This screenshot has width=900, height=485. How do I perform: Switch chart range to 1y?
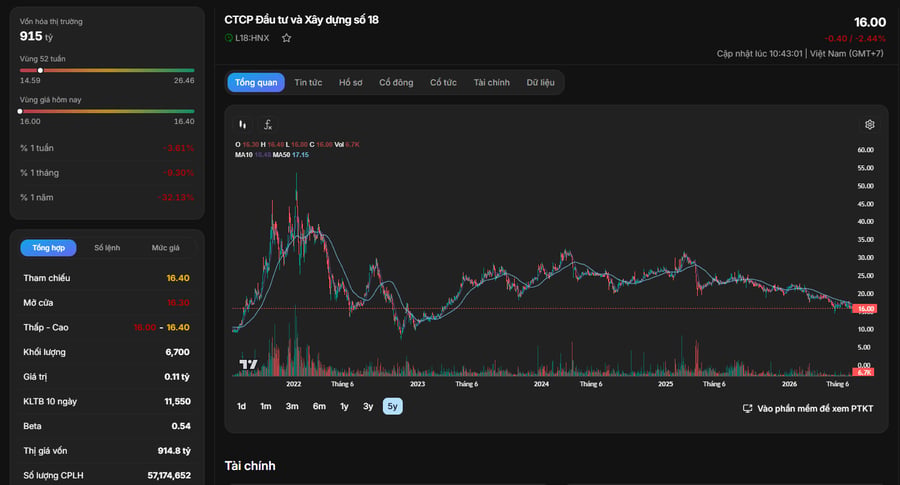344,406
